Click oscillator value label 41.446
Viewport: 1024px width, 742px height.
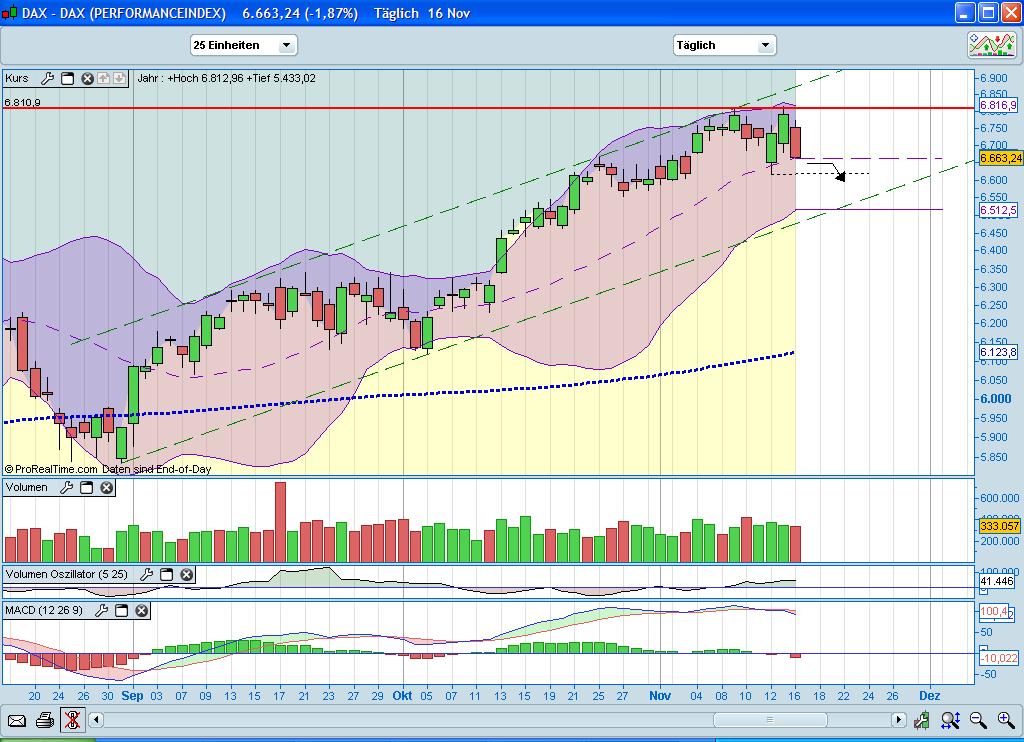[x=997, y=581]
